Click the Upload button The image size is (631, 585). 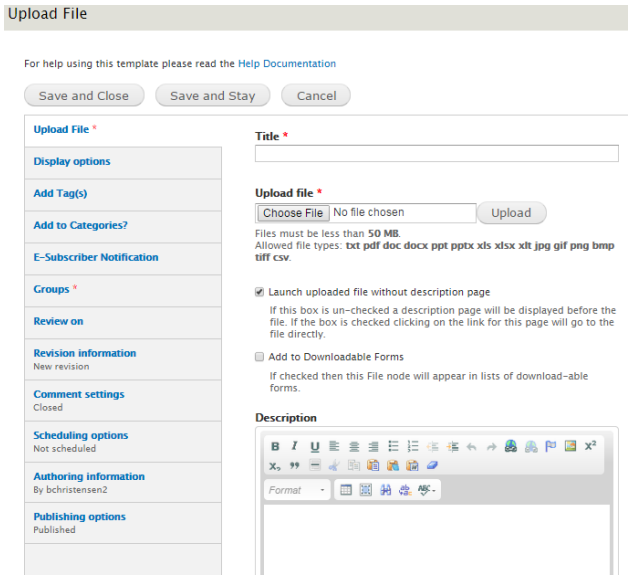point(511,213)
